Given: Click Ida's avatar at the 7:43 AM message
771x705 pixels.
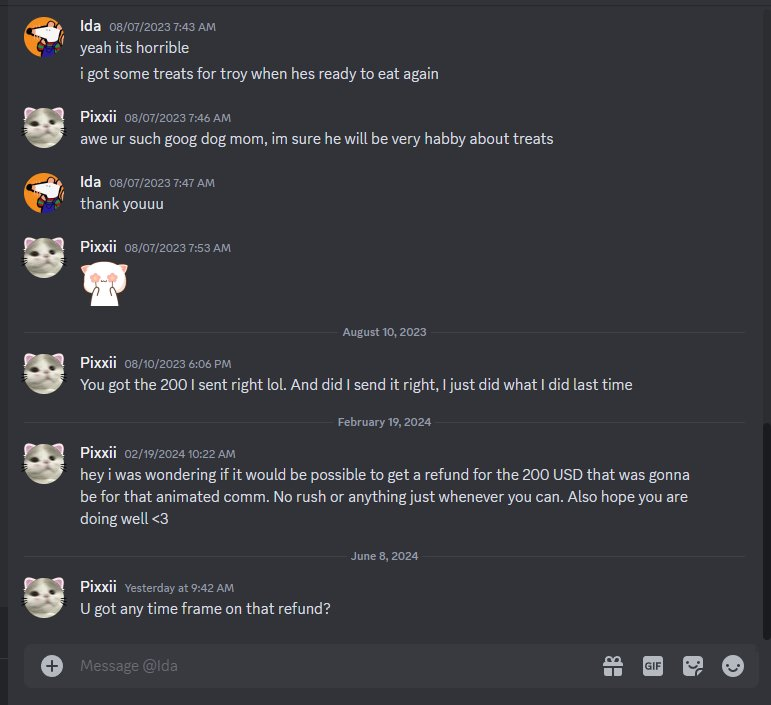Looking at the screenshot, I should pyautogui.click(x=44, y=37).
